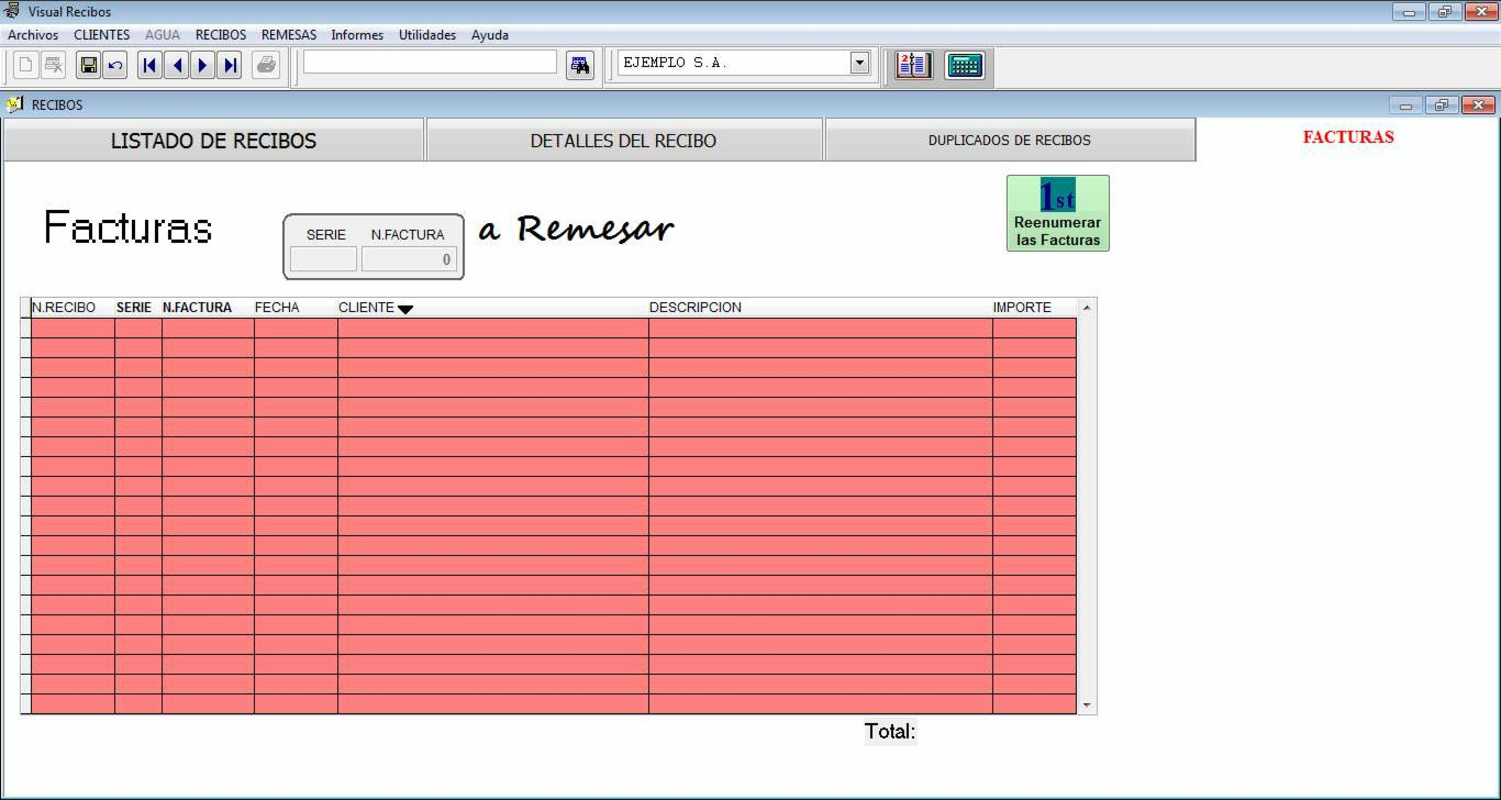Click the Visual Recibos app title icon
1501x800 pixels.
tap(13, 12)
